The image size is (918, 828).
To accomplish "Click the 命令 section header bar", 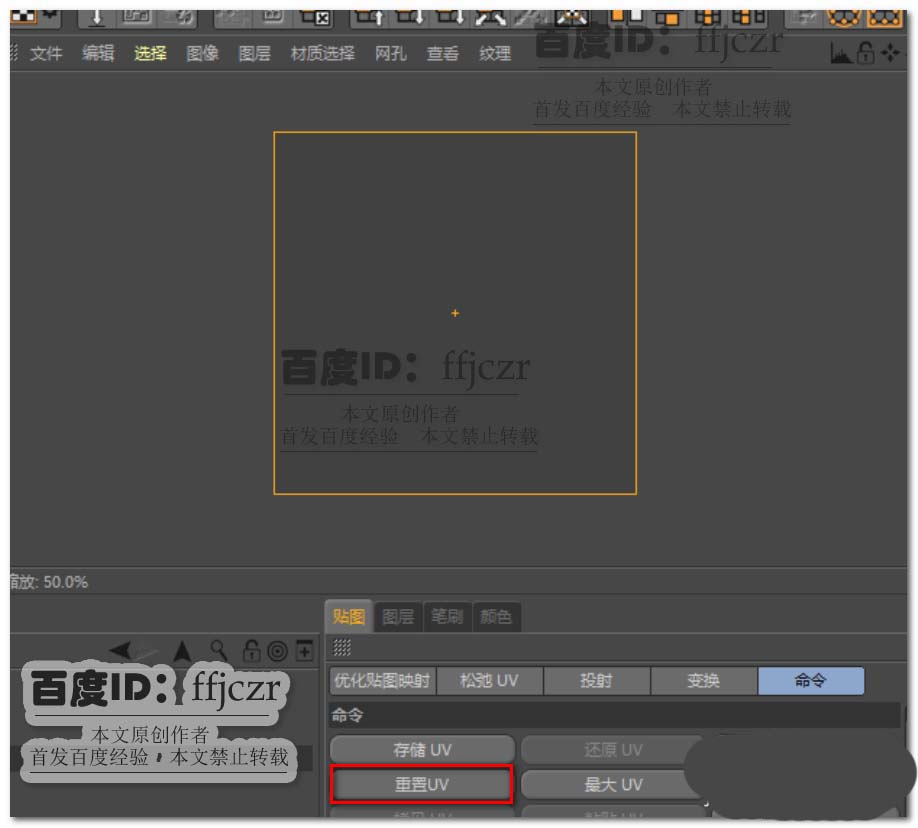I will tap(614, 715).
